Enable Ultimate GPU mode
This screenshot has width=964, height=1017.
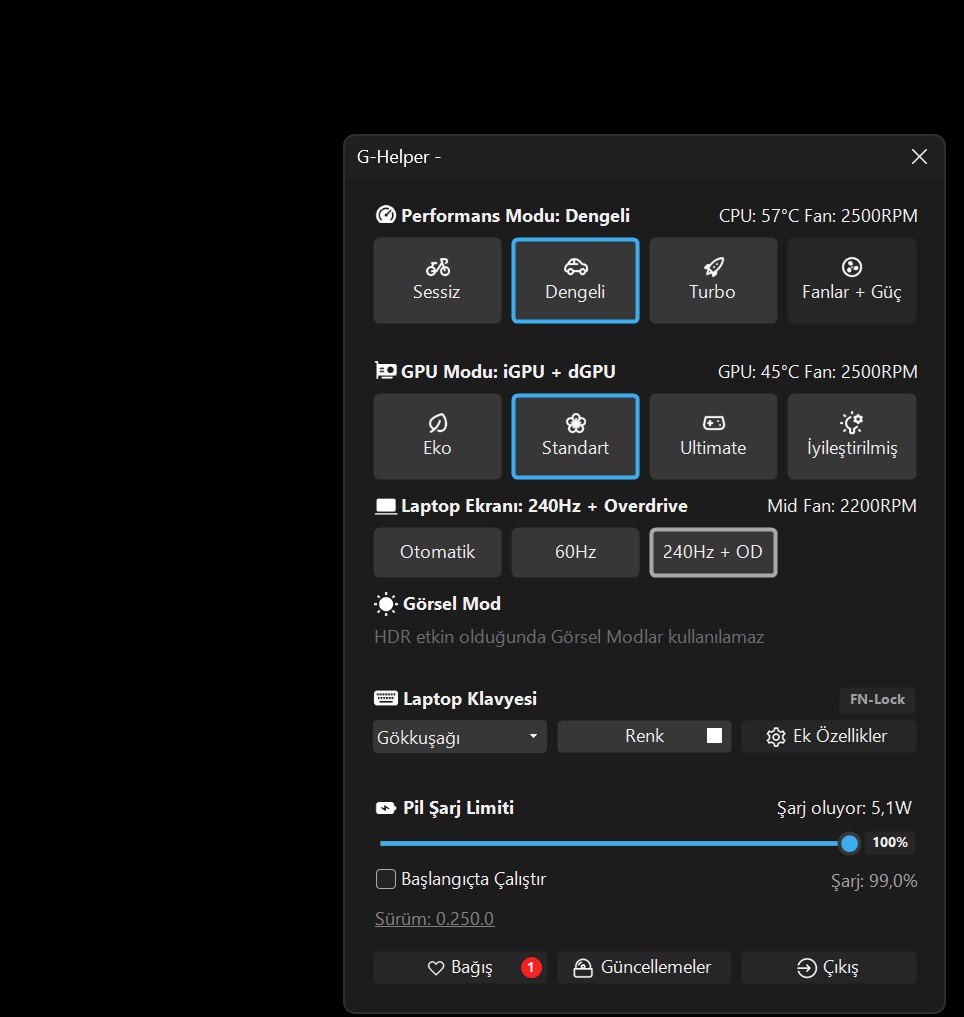pos(713,437)
